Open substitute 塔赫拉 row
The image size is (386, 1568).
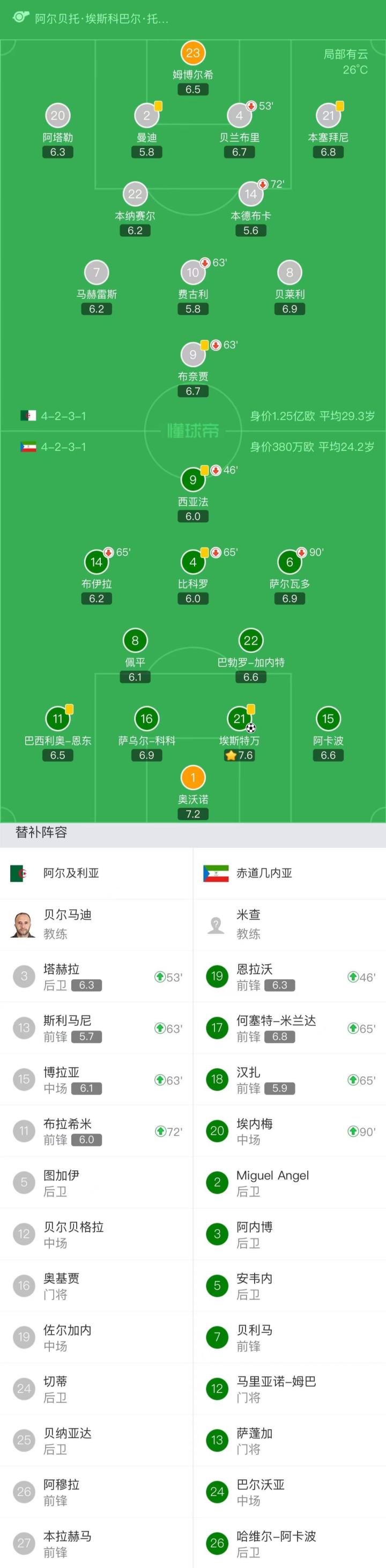[x=96, y=976]
